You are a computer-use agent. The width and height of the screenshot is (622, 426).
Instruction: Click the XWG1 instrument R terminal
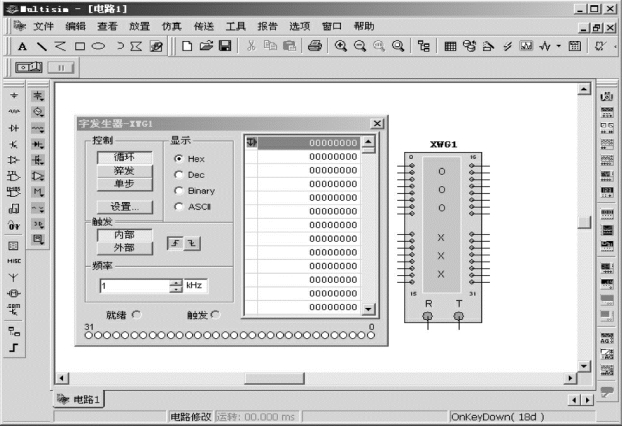(428, 316)
